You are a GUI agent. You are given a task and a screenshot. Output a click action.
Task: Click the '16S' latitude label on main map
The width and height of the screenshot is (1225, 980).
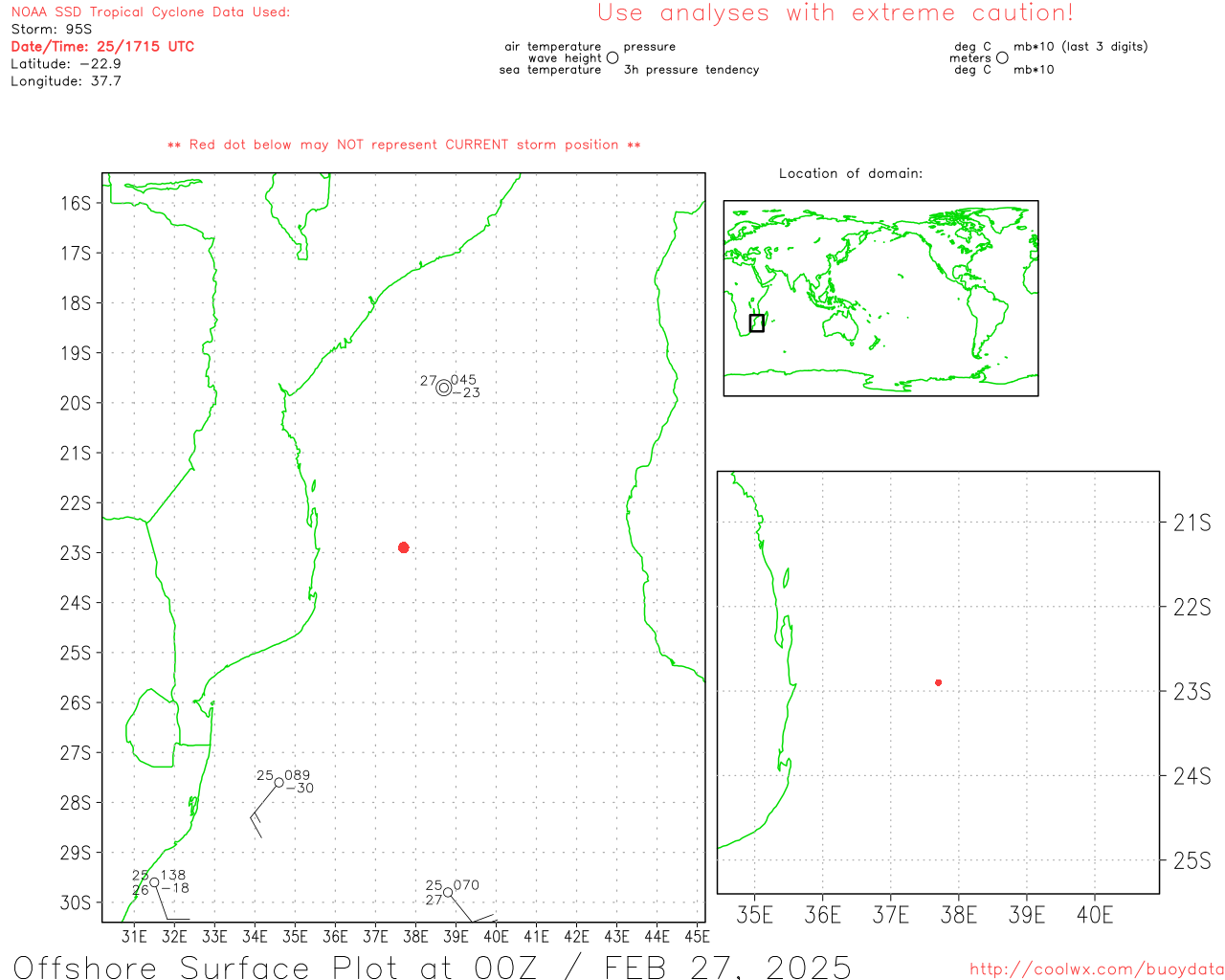coord(76,203)
